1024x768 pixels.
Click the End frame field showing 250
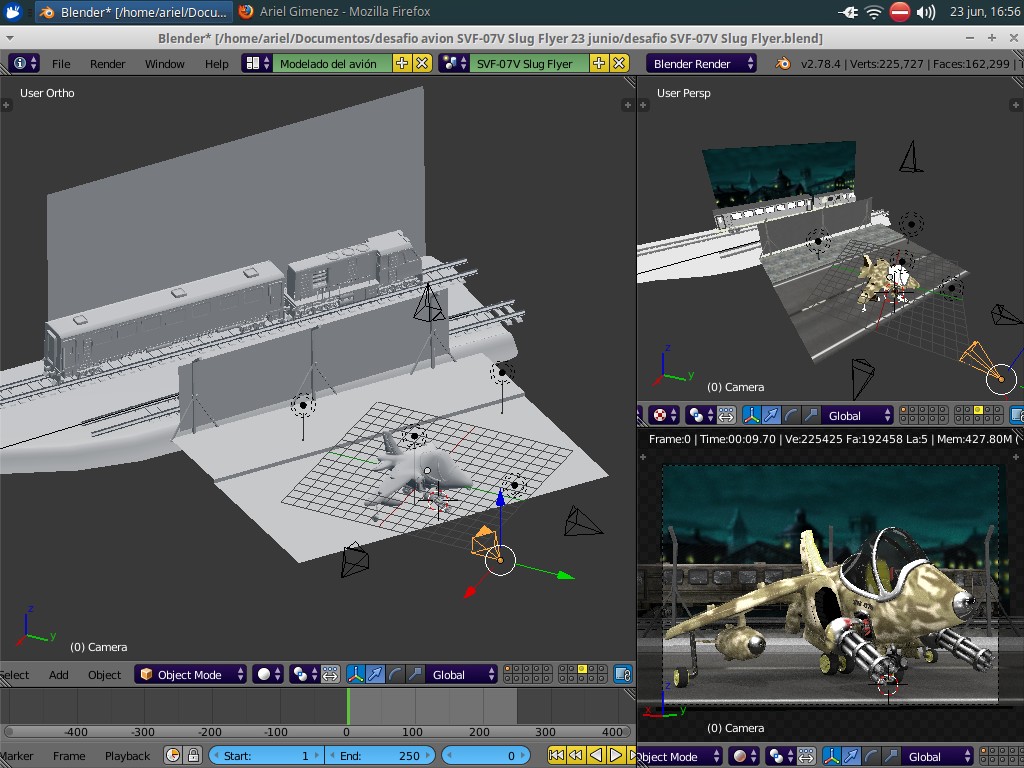pyautogui.click(x=380, y=756)
